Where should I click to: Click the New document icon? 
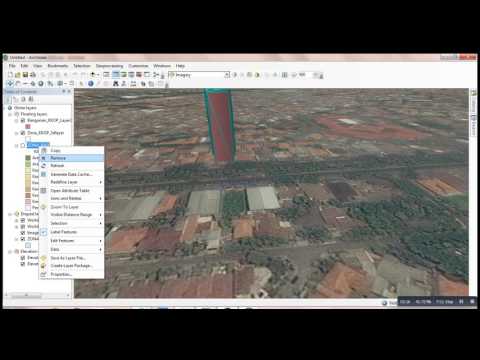click(10, 75)
